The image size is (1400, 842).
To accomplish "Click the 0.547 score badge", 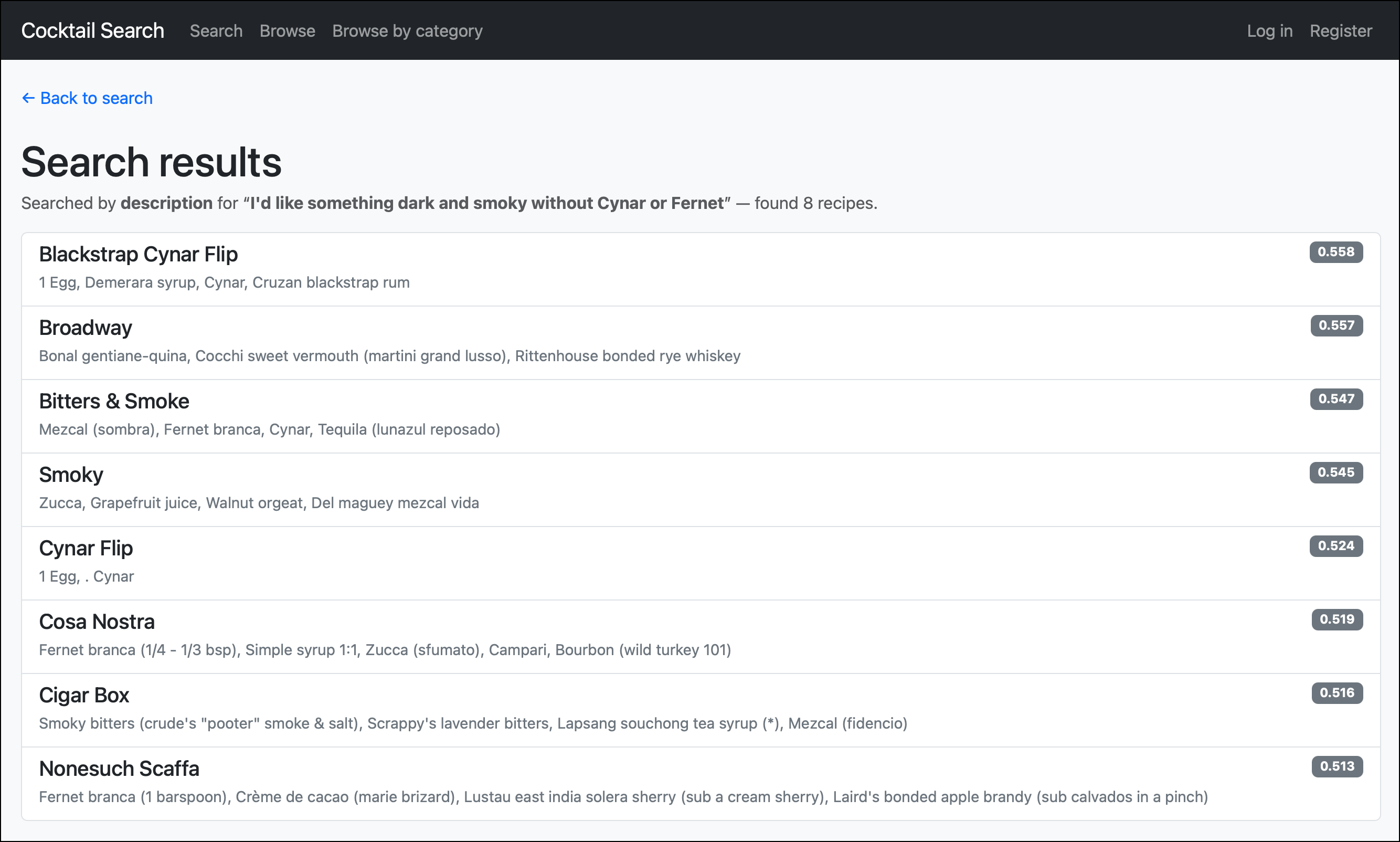I will pos(1335,399).
